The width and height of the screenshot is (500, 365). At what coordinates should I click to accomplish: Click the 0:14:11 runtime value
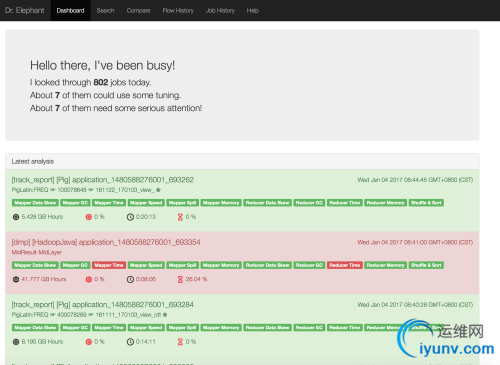coord(146,342)
